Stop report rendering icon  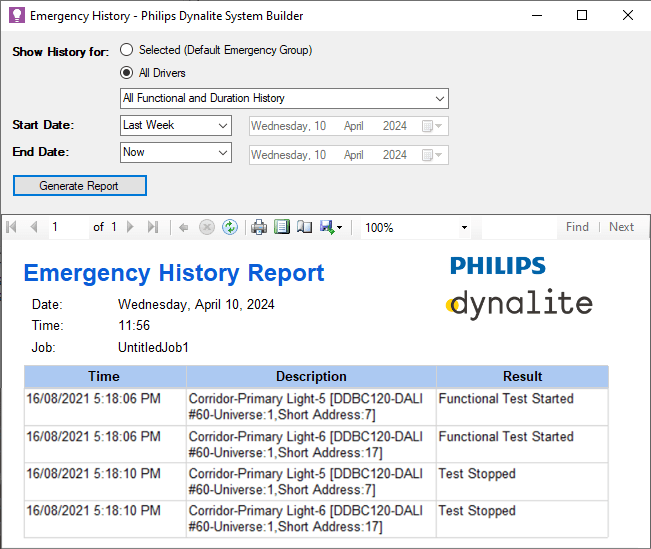click(207, 227)
